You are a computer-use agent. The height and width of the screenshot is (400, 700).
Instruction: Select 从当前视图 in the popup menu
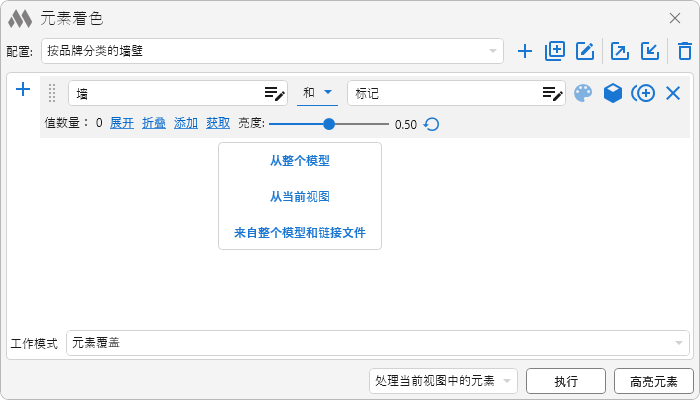click(299, 196)
